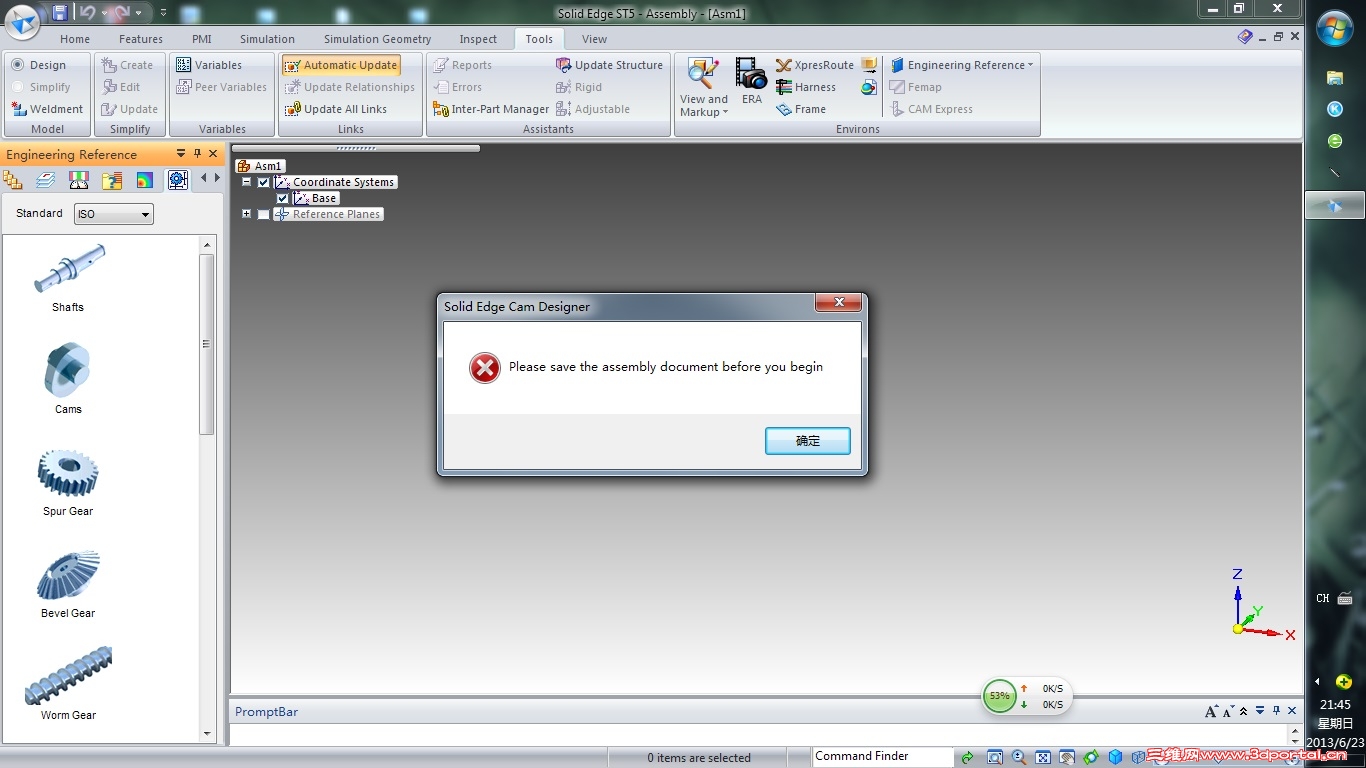Increase PromptBar font size
Screen dimensions: 1366x768
(1212, 712)
